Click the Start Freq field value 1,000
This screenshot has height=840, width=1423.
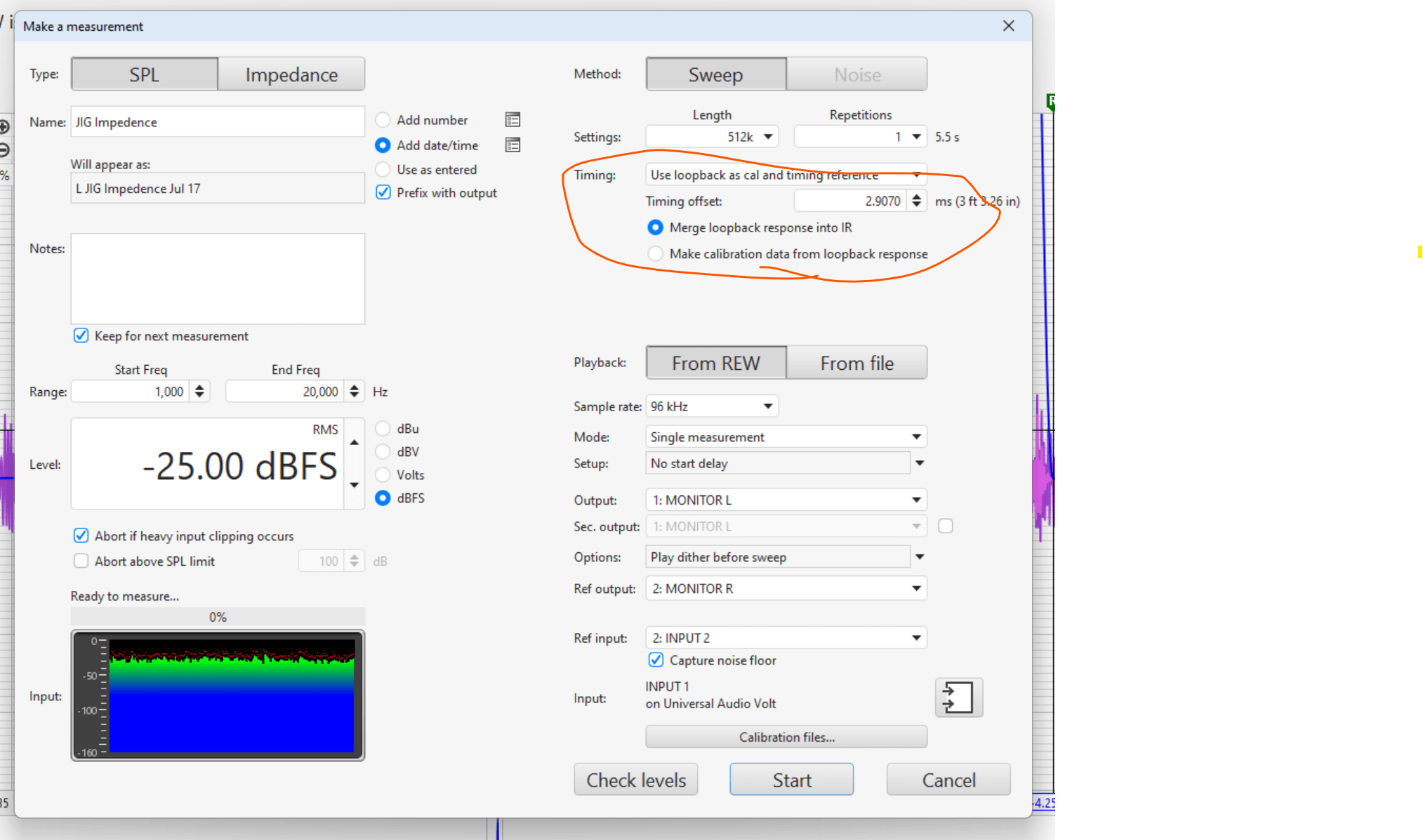[131, 392]
